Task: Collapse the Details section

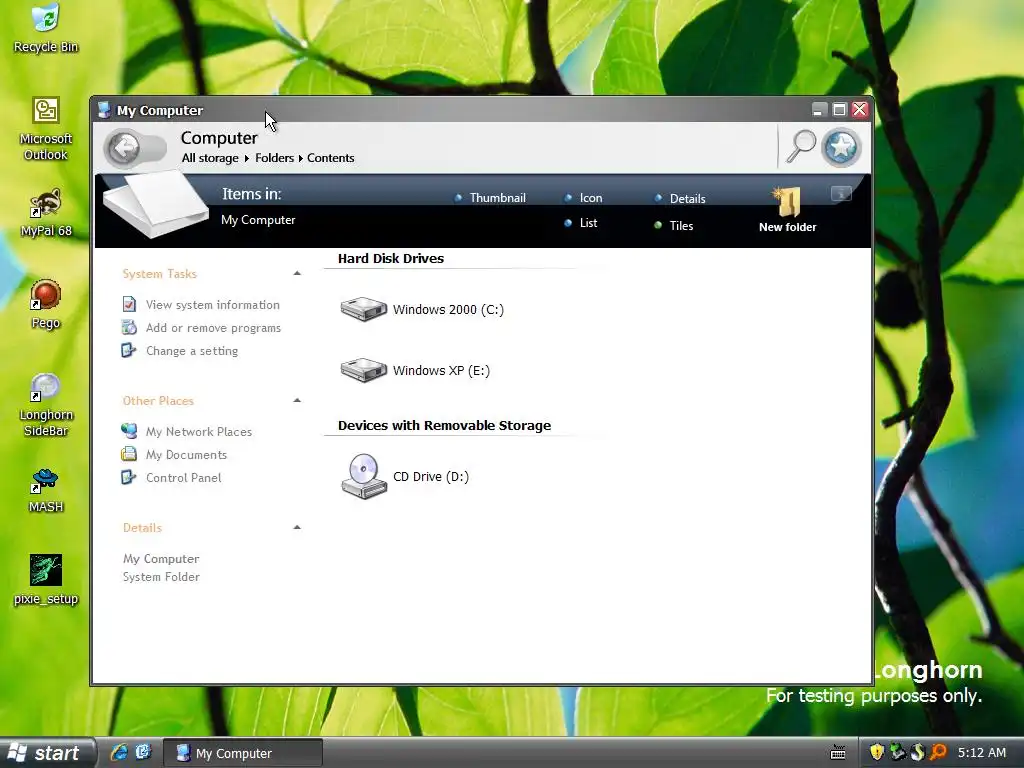Action: pos(297,527)
